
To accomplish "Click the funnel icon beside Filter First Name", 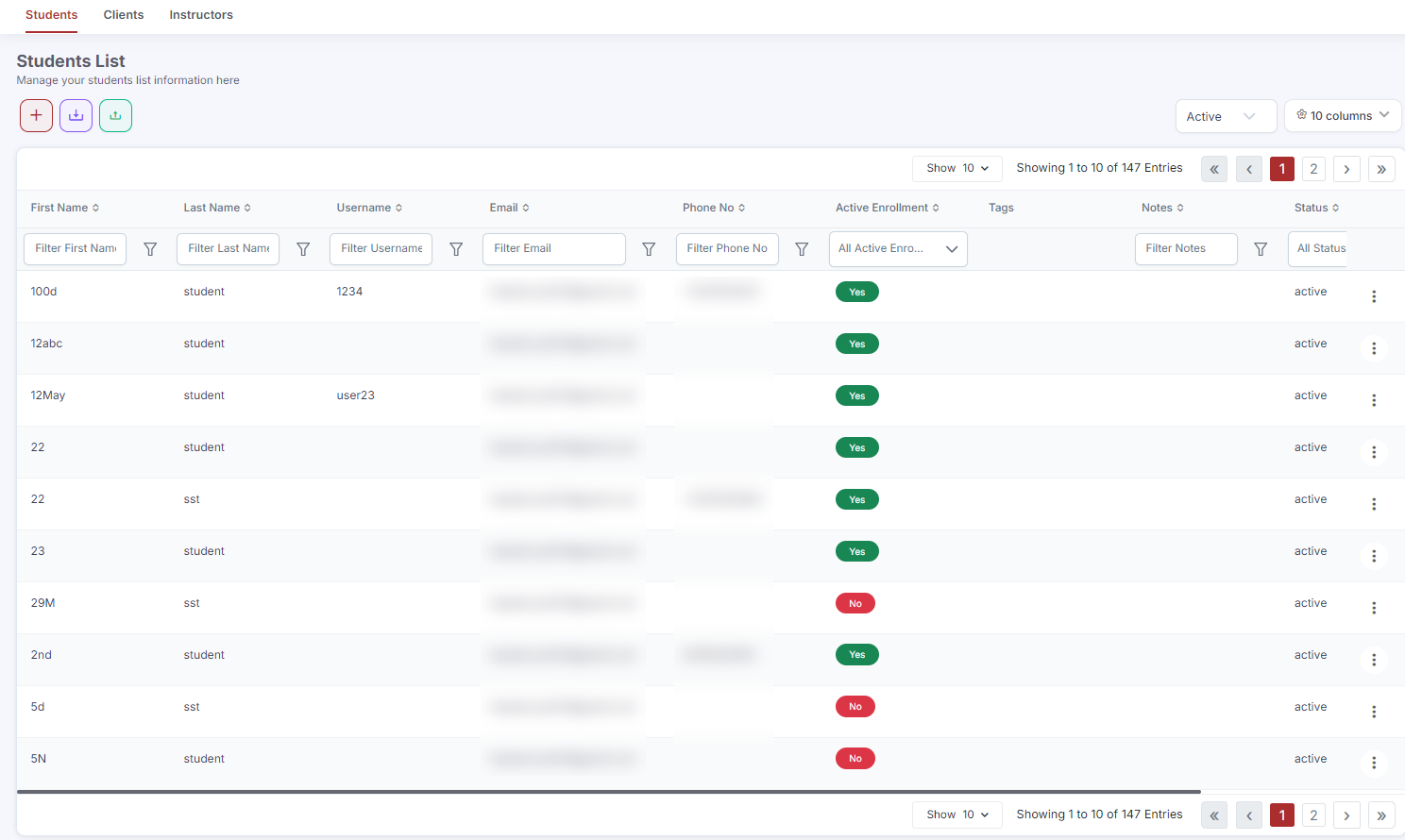I will [150, 249].
